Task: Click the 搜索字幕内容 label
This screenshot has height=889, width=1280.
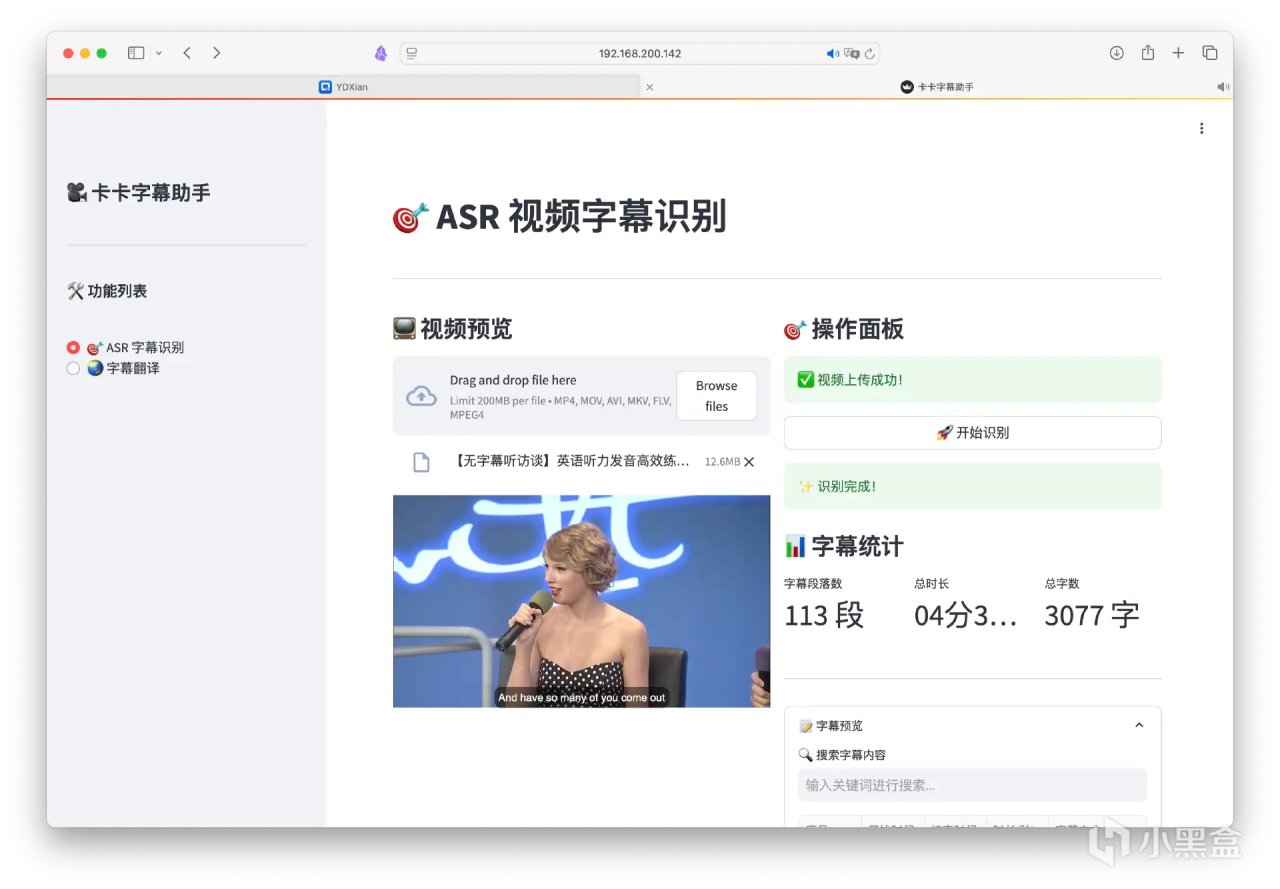Action: [842, 755]
